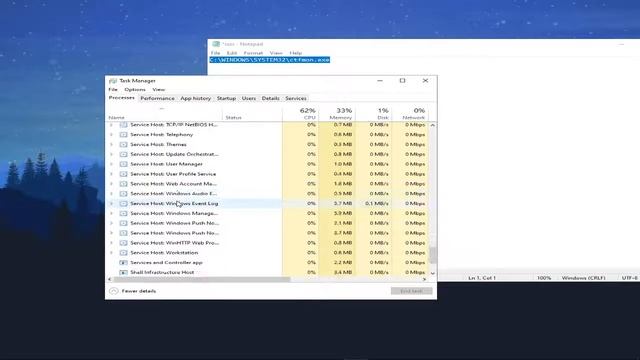This screenshot has height=360, width=640.
Task: Click Shell Infrastructure Host icon
Action: pyautogui.click(x=123, y=272)
